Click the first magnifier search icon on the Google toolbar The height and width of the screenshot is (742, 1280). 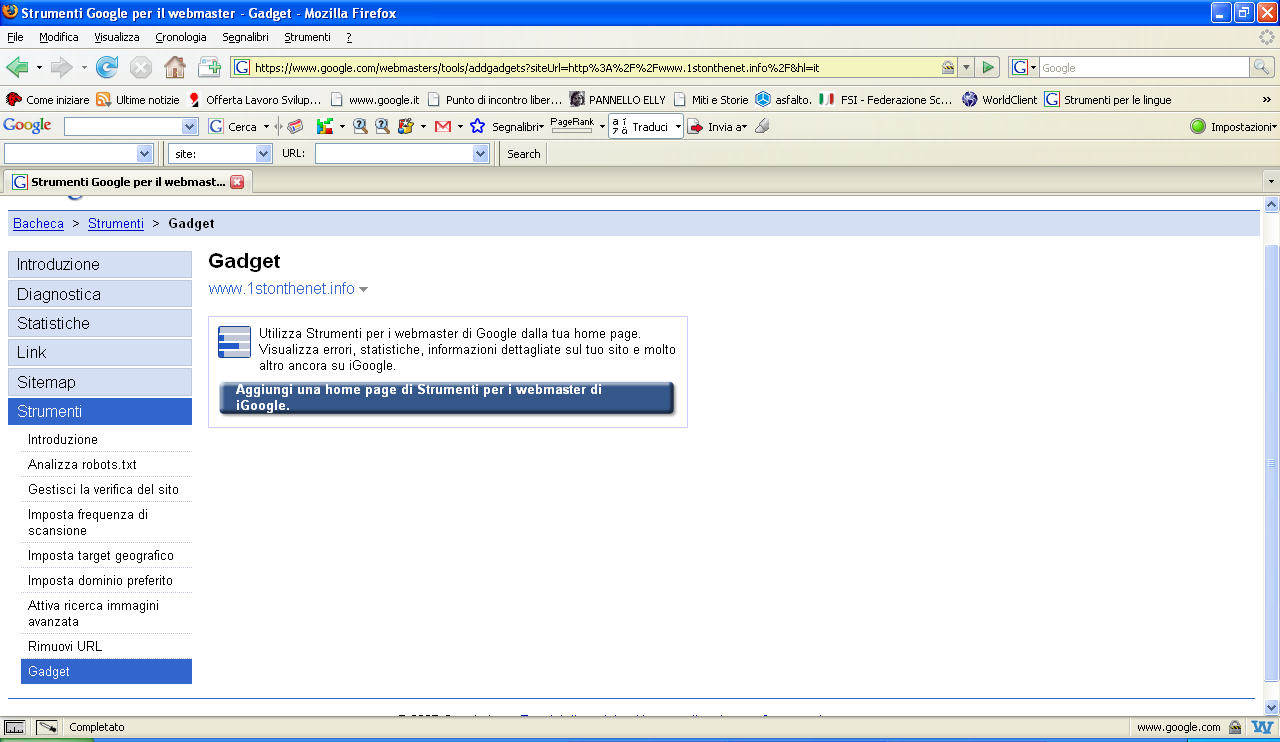coord(360,126)
